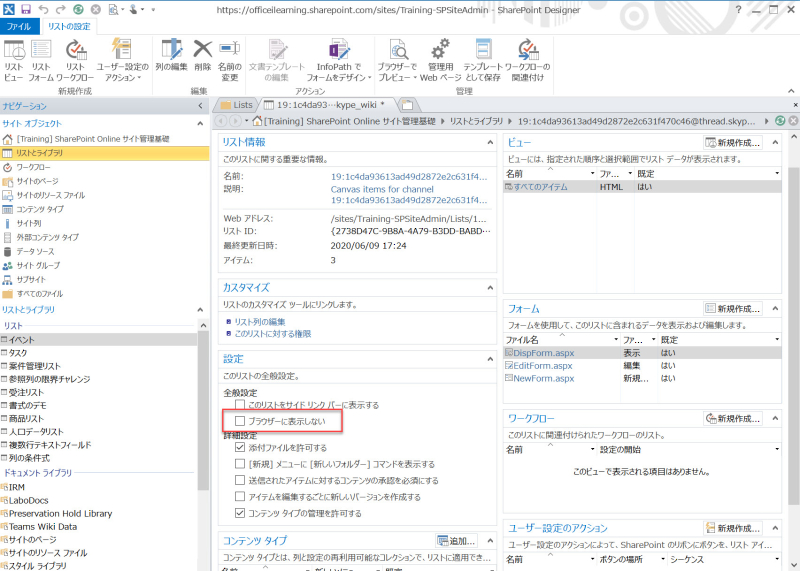Click 新規作成 button in ワークフロー section

pos(733,418)
